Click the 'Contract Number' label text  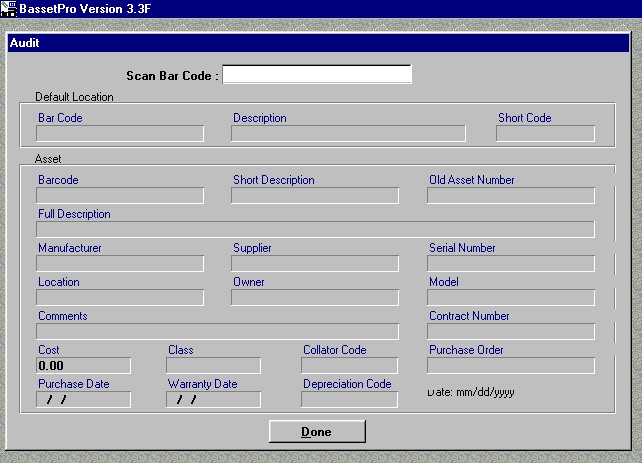pos(469,316)
